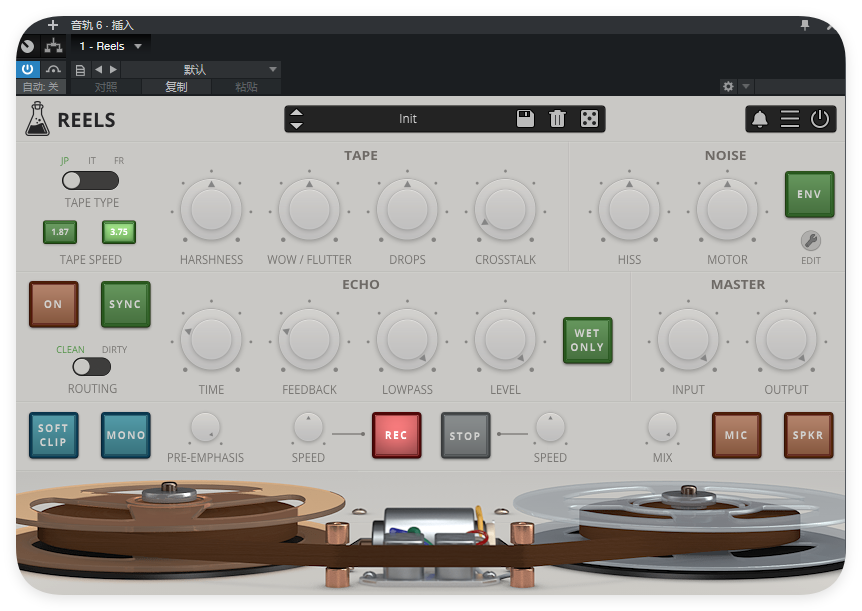Select the IT tape type label
The height and width of the screenshot is (611, 862).
coord(92,161)
